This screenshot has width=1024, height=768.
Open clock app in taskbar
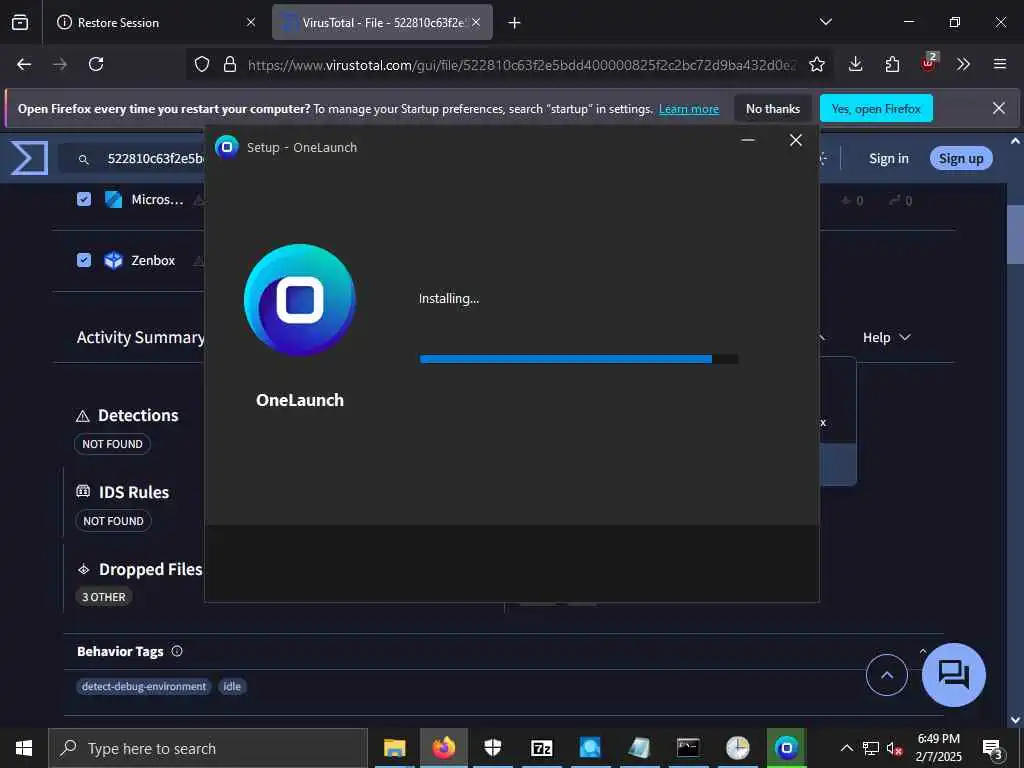[x=738, y=748]
